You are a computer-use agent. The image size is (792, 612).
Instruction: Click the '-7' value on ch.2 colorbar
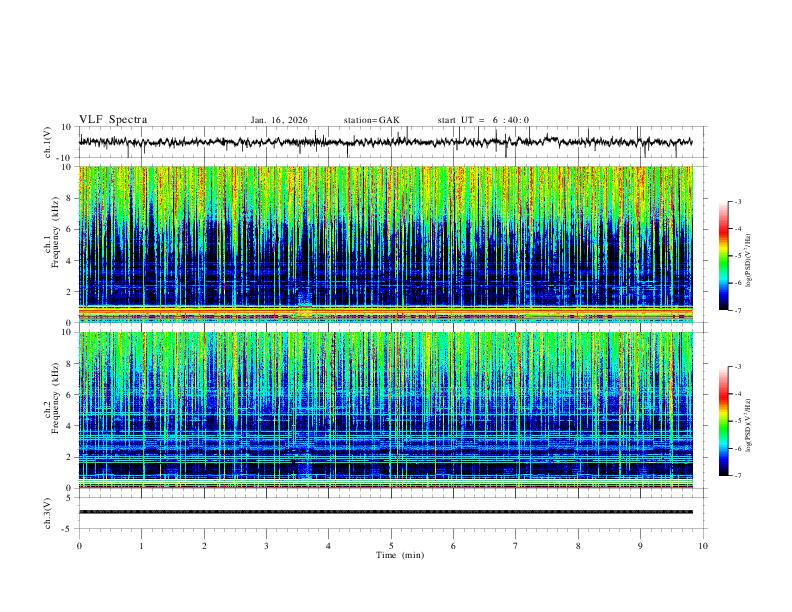tap(738, 475)
